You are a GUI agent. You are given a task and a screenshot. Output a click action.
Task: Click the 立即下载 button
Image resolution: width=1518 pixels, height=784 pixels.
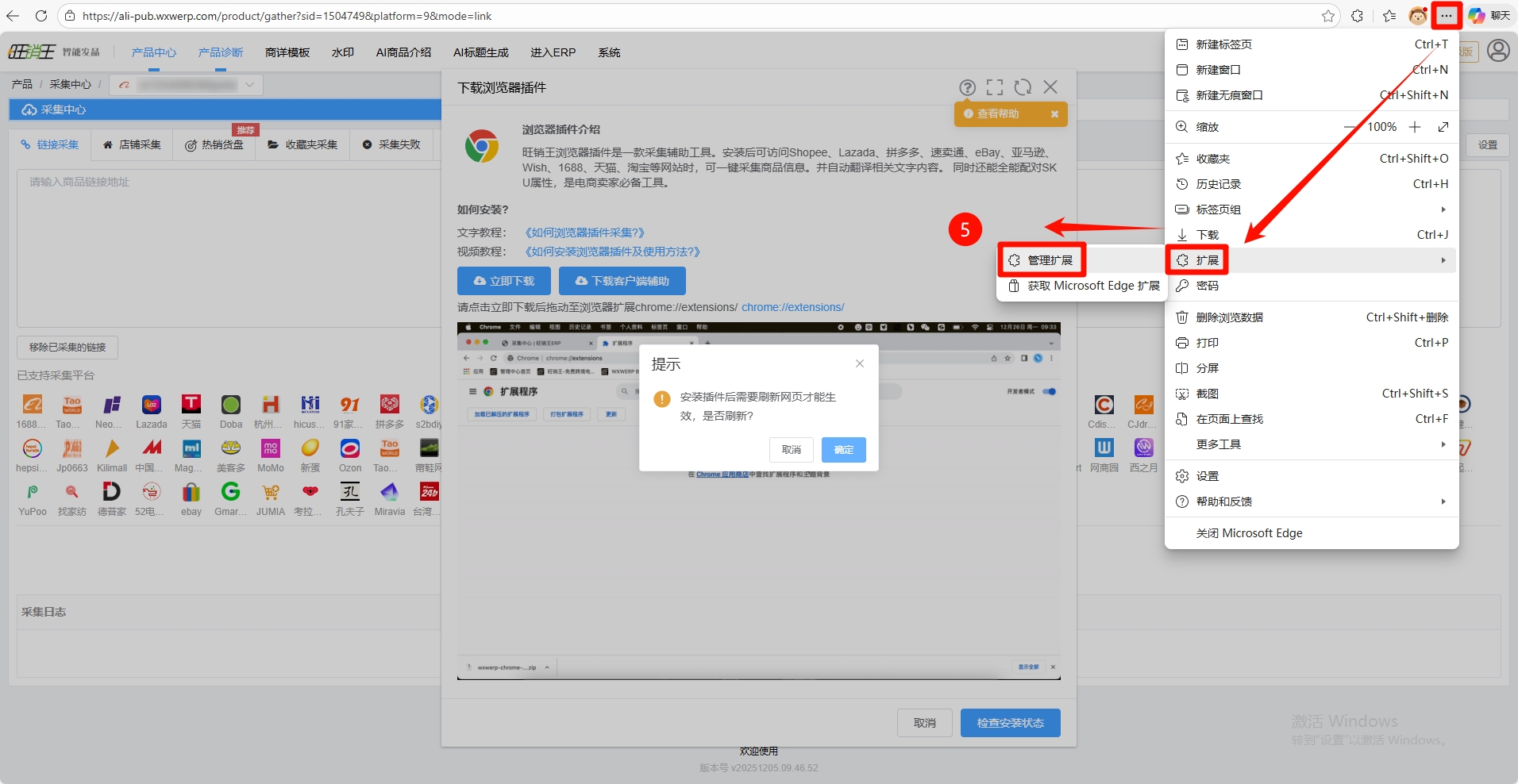503,281
